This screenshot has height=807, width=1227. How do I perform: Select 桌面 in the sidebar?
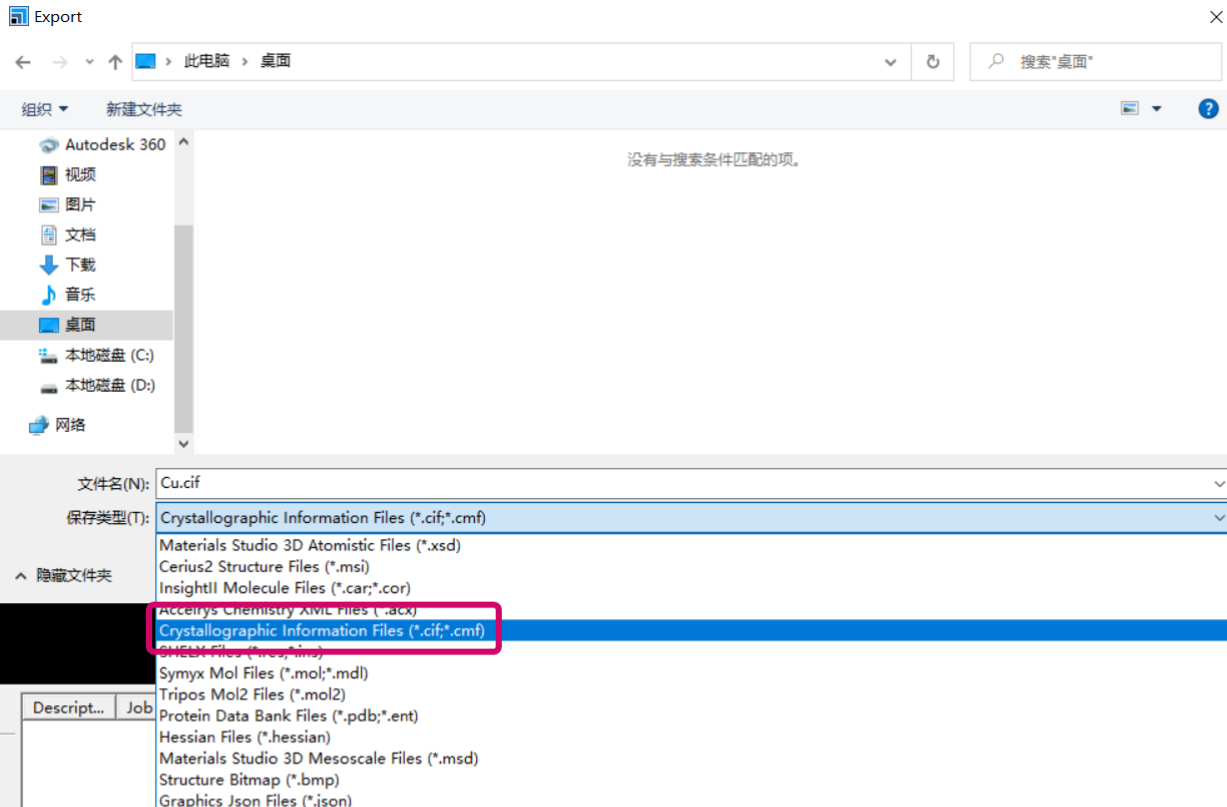click(x=86, y=325)
